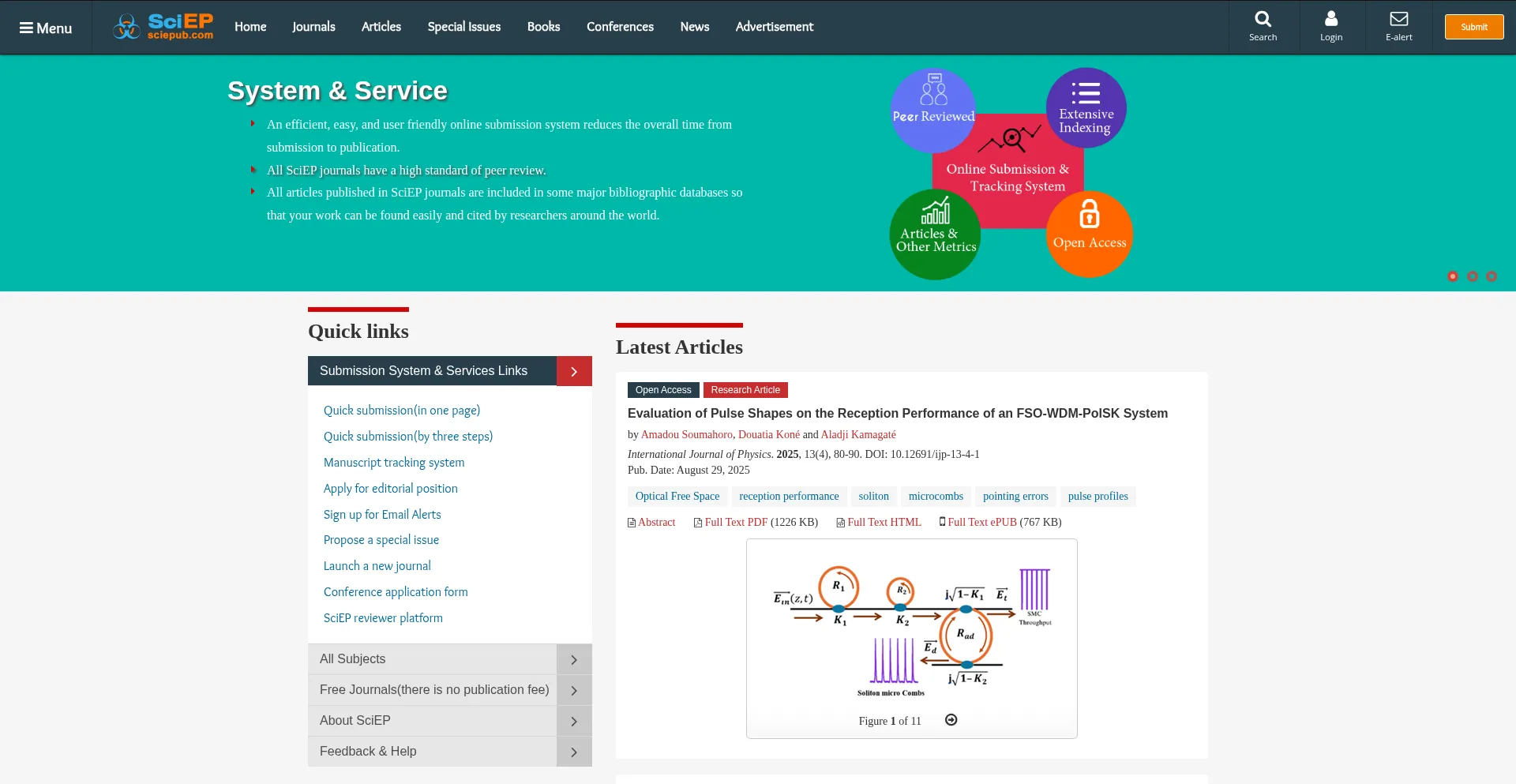Image resolution: width=1516 pixels, height=784 pixels.
Task: Select the first carousel slide dot
Action: click(x=1452, y=276)
